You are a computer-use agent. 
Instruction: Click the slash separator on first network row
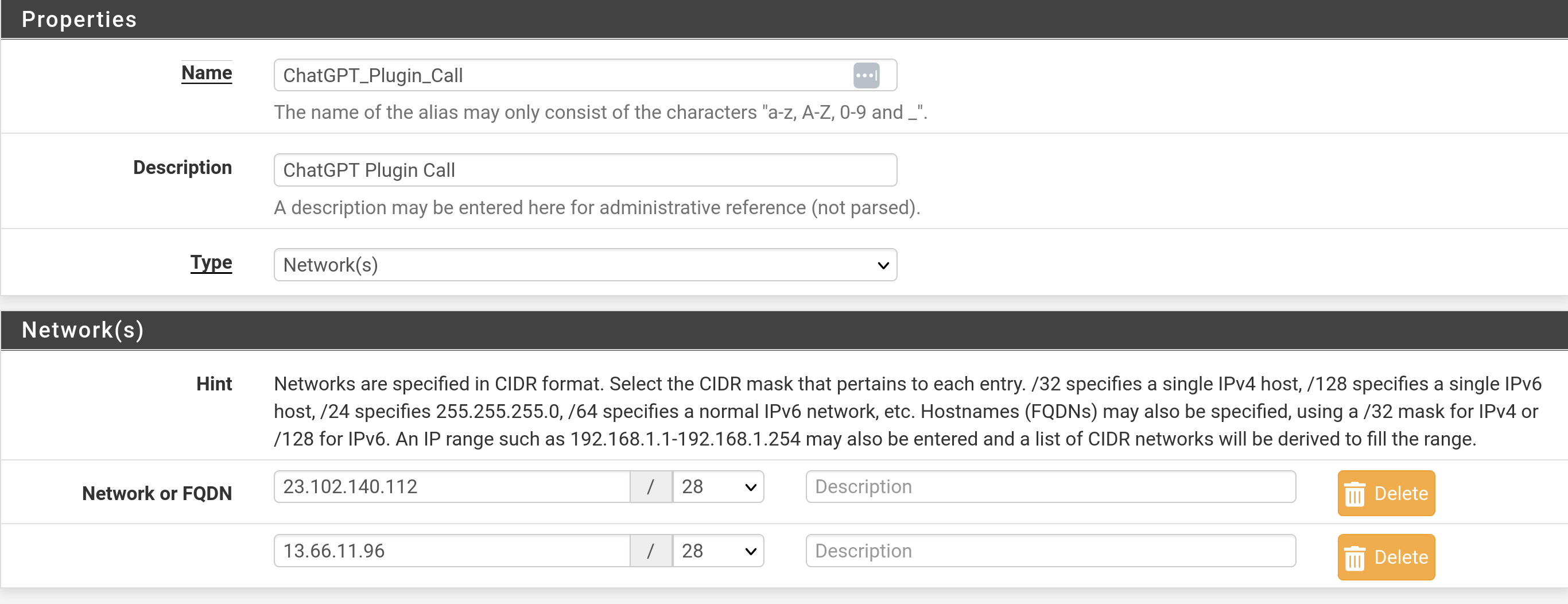(x=651, y=486)
